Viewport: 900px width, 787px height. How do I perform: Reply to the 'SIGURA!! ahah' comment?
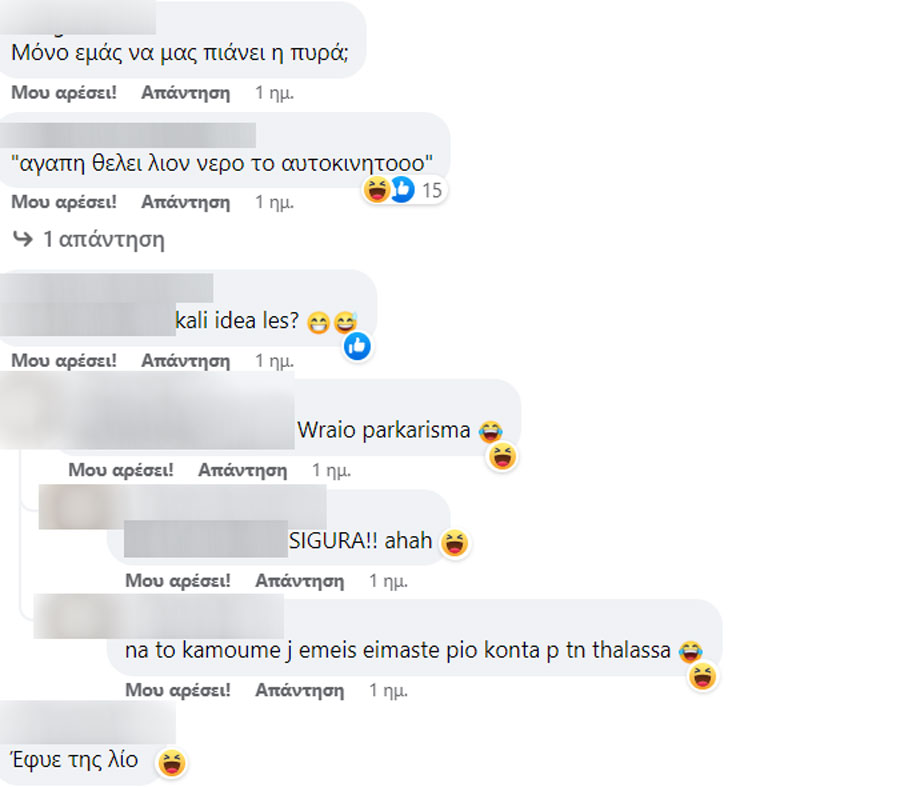300,581
